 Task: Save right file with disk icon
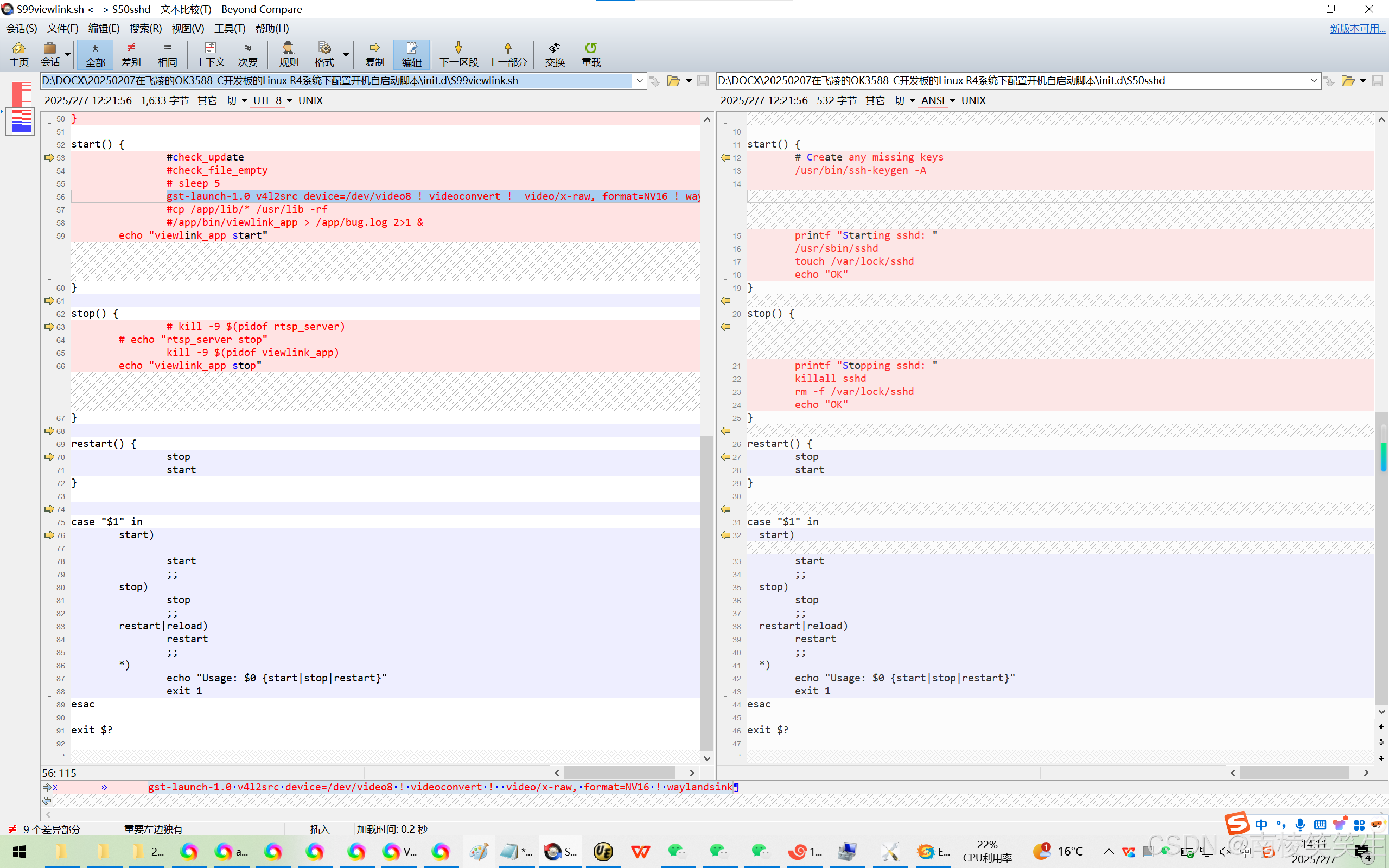(1377, 81)
